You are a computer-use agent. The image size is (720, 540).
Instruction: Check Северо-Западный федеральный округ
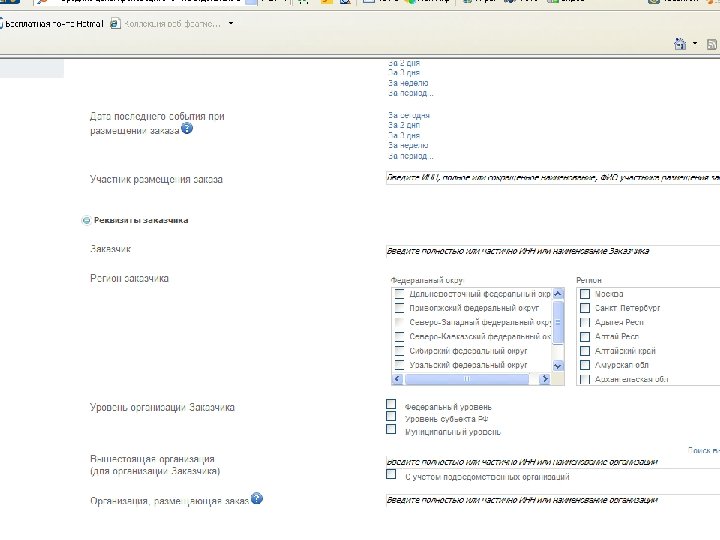click(399, 322)
